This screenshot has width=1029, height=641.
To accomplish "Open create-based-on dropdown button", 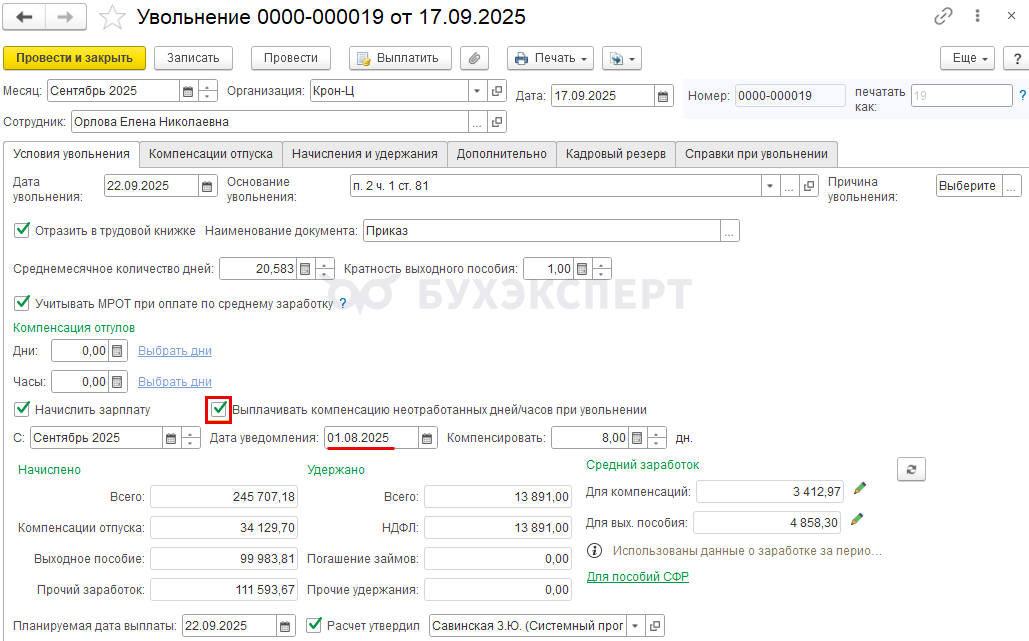I will [x=621, y=58].
